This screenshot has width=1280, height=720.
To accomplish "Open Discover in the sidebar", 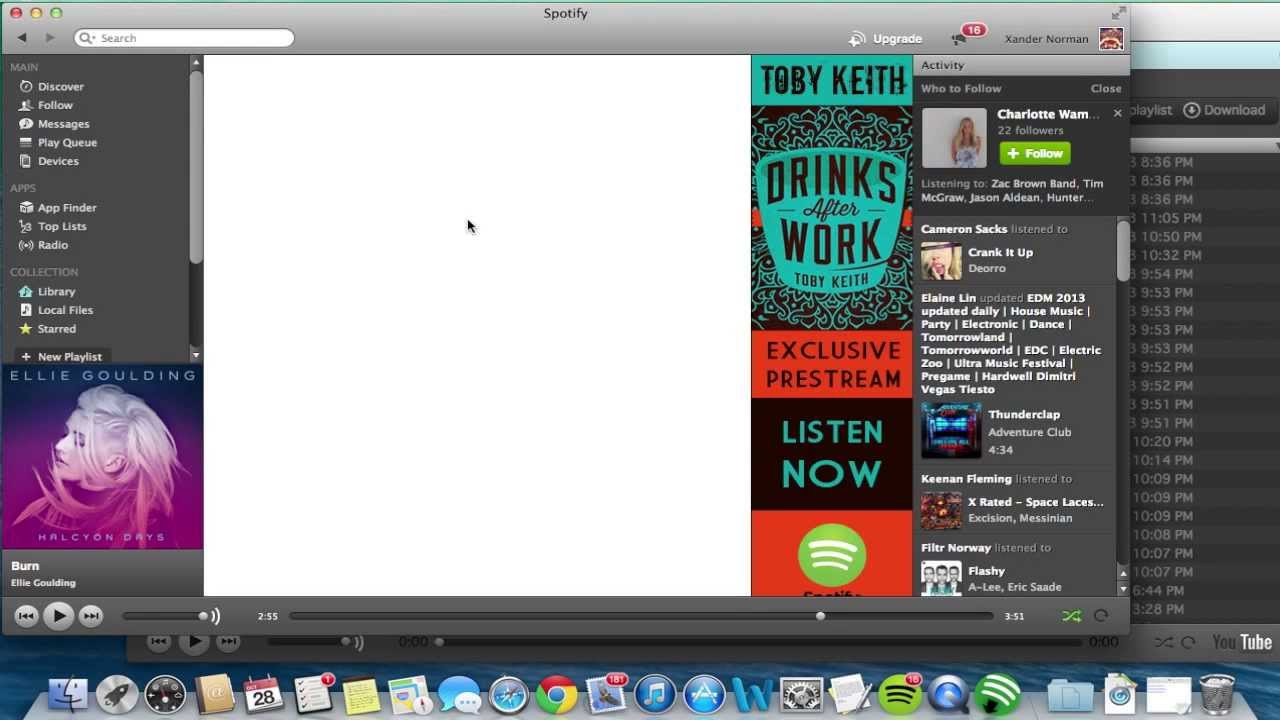I will tap(61, 87).
